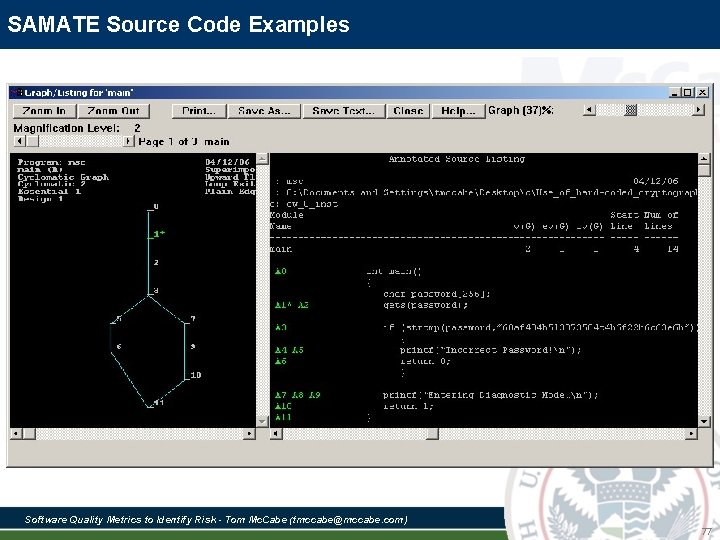Select graph node 10

(196, 375)
